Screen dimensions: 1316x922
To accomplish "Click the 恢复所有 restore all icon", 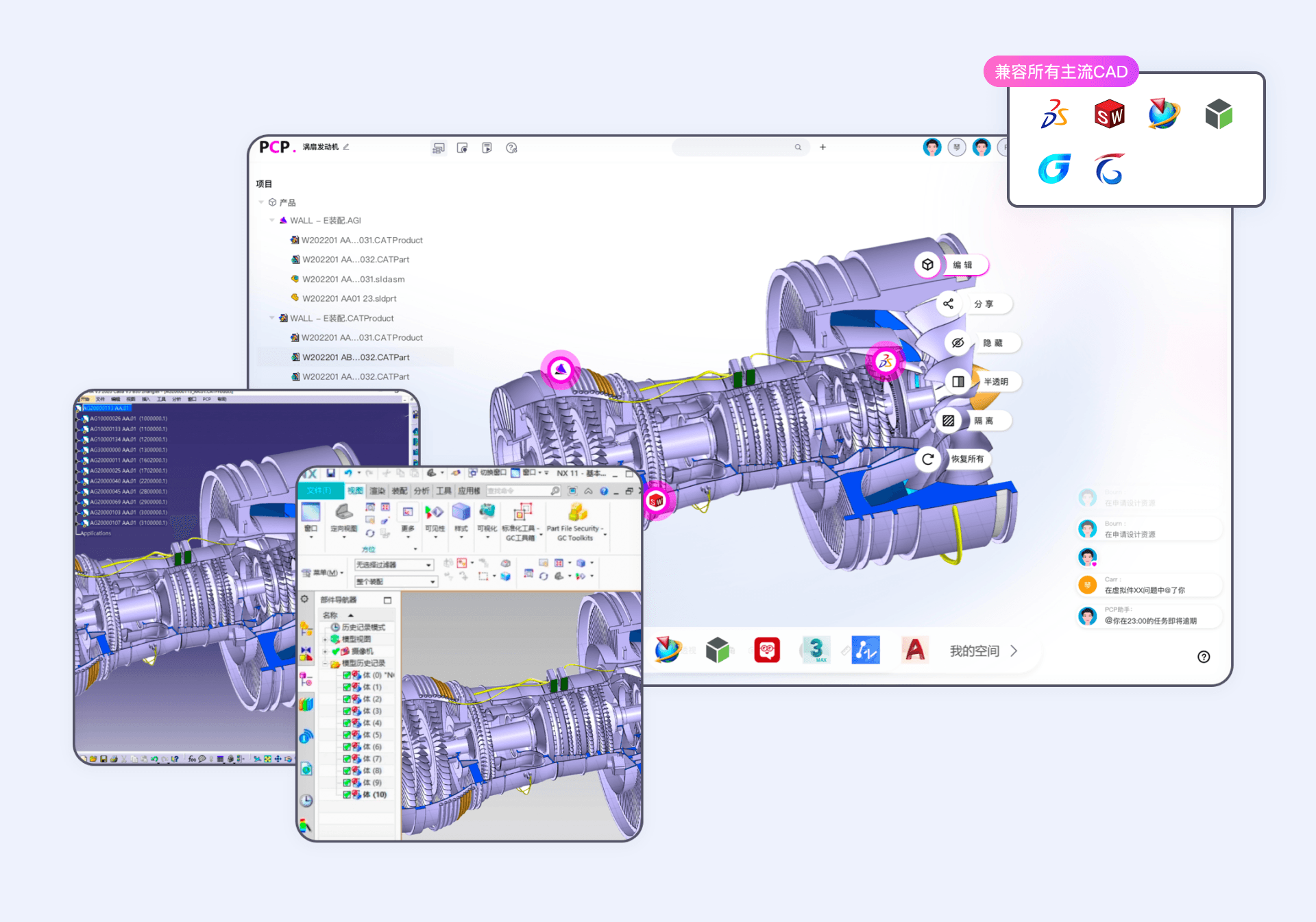I will (928, 459).
